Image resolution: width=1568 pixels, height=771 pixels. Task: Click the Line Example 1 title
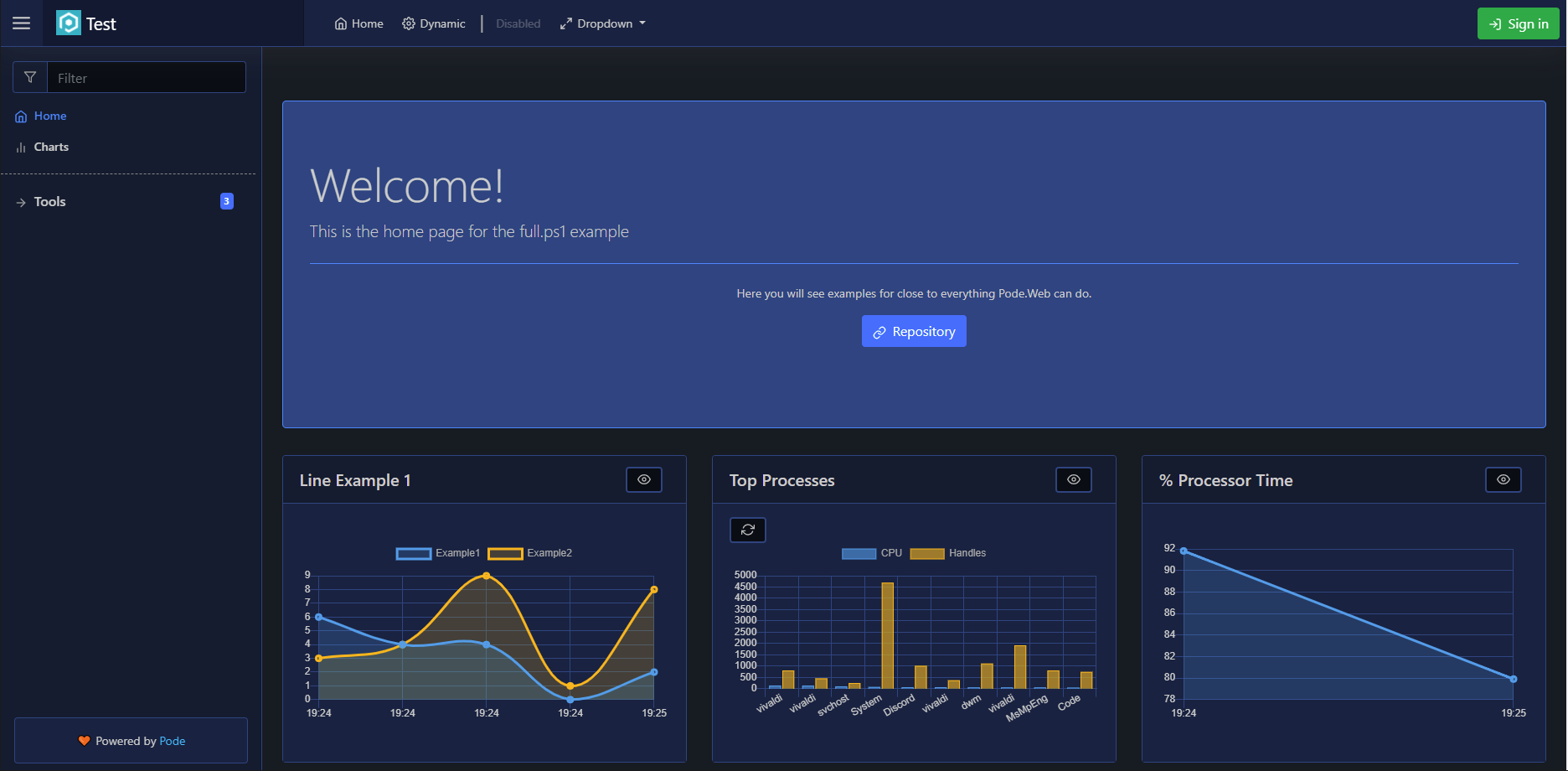(x=355, y=480)
